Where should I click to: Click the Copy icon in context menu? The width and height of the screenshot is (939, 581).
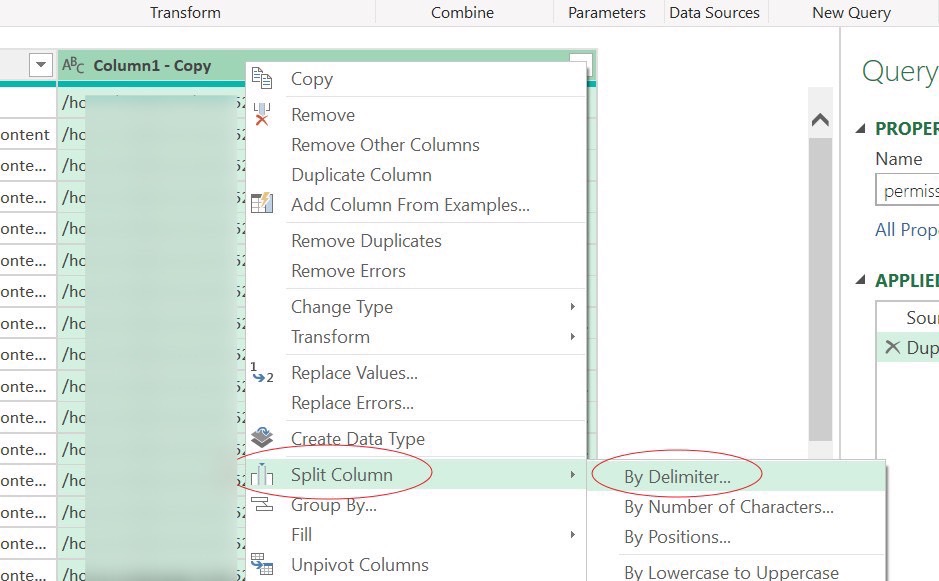[x=262, y=79]
